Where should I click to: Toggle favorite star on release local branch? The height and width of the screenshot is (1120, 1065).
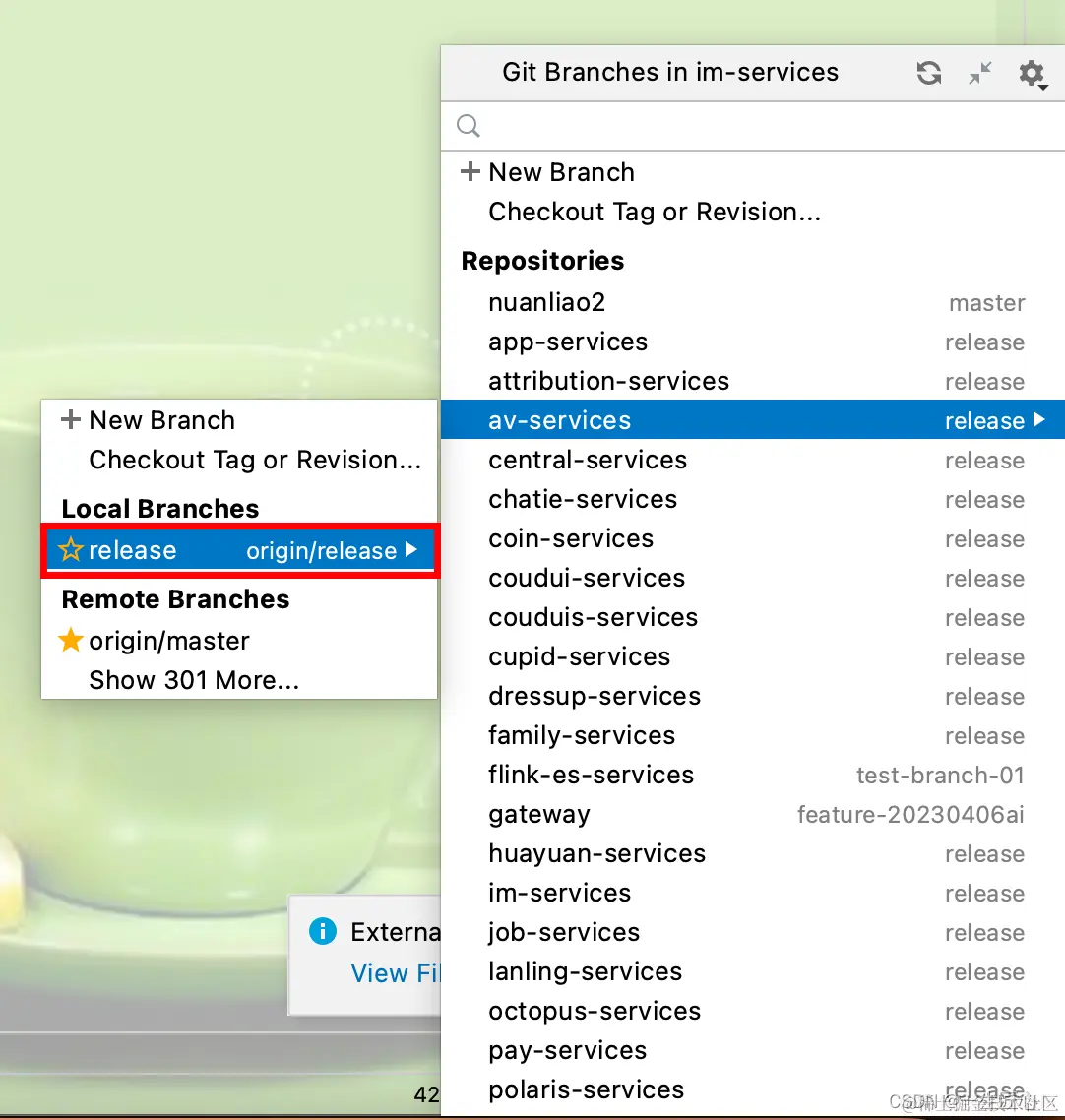(71, 550)
